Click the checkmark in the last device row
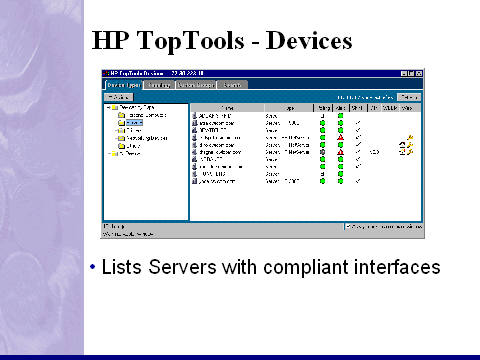Screen dimensions: 480x360 click(358, 181)
